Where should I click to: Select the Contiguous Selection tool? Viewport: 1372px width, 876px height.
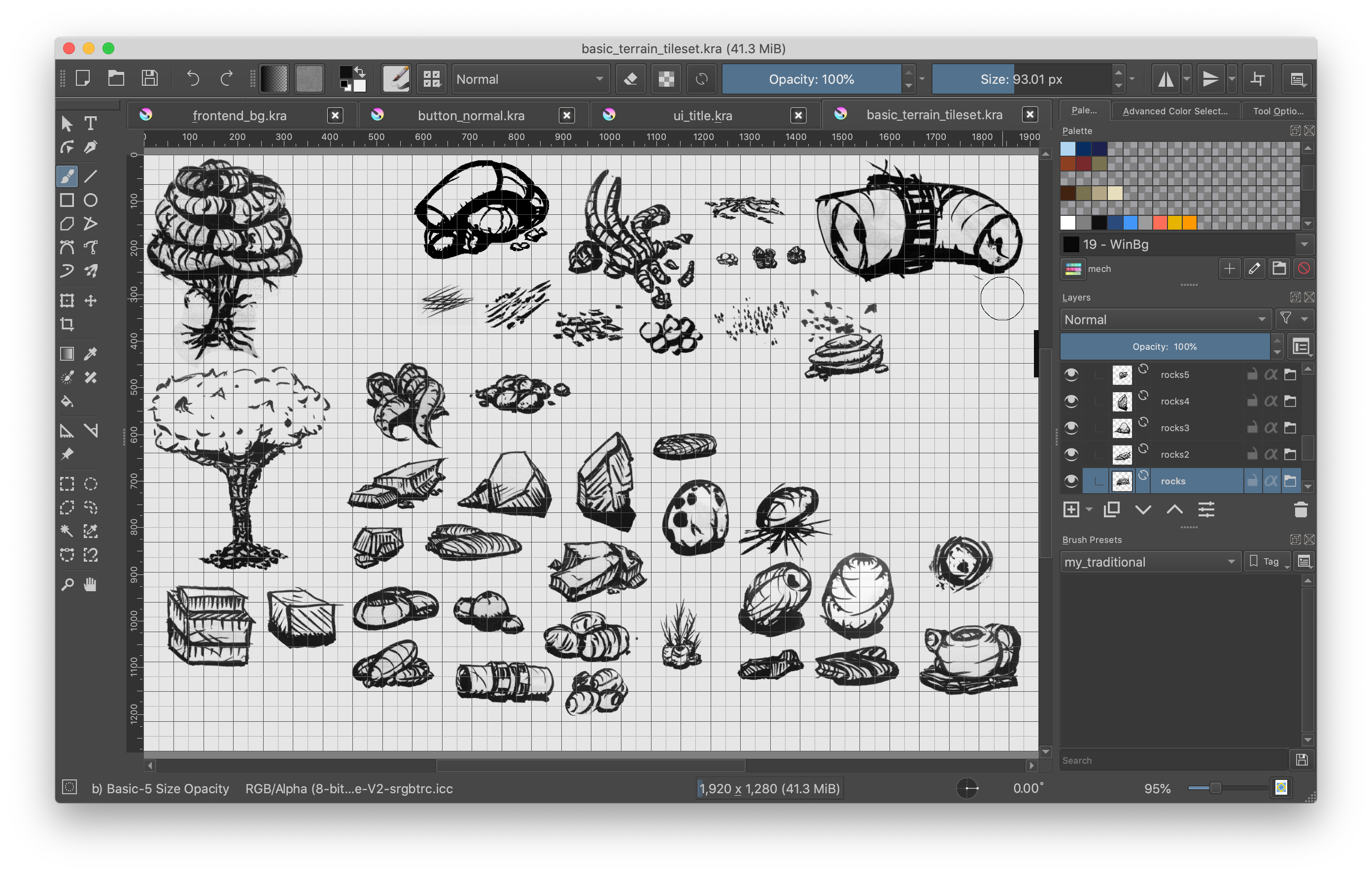(x=67, y=532)
